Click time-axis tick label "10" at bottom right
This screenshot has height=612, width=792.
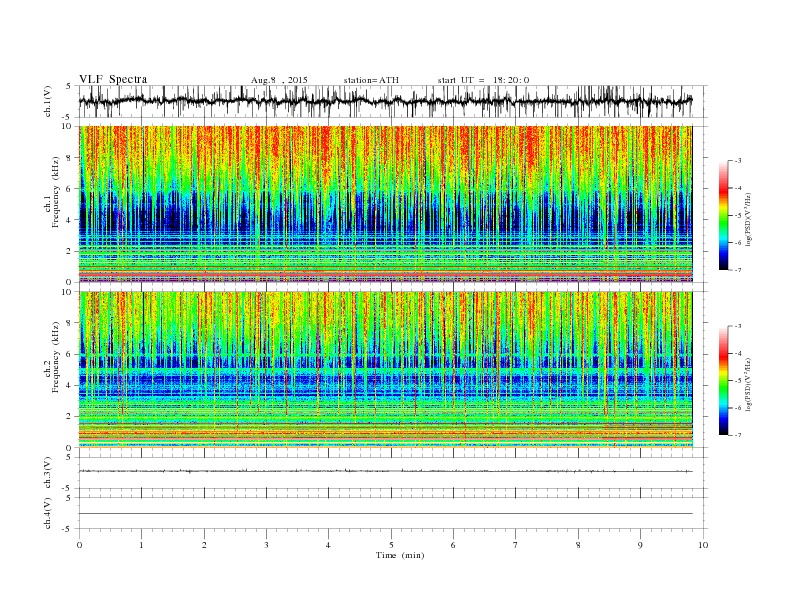click(x=703, y=545)
